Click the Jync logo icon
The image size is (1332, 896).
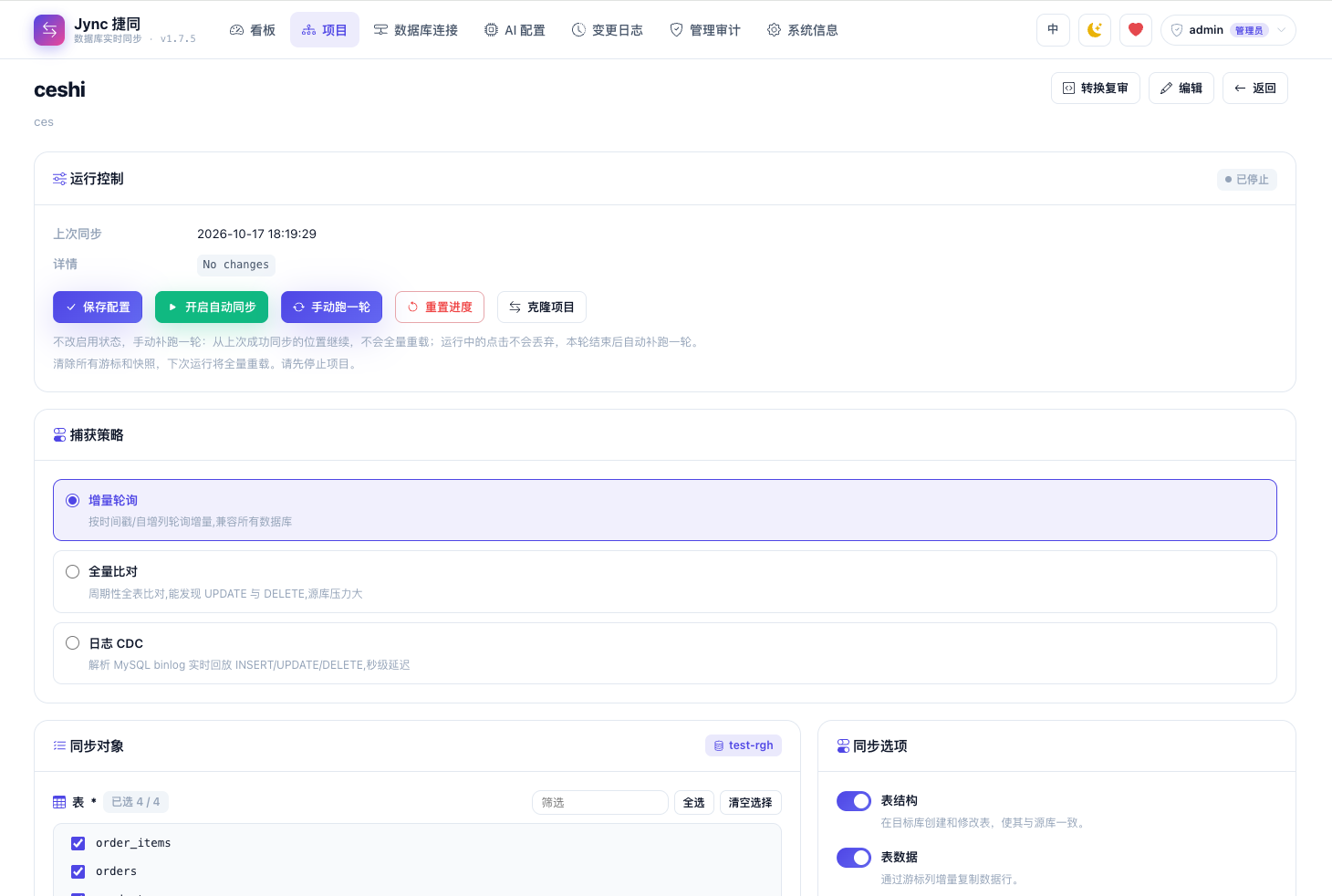49,30
